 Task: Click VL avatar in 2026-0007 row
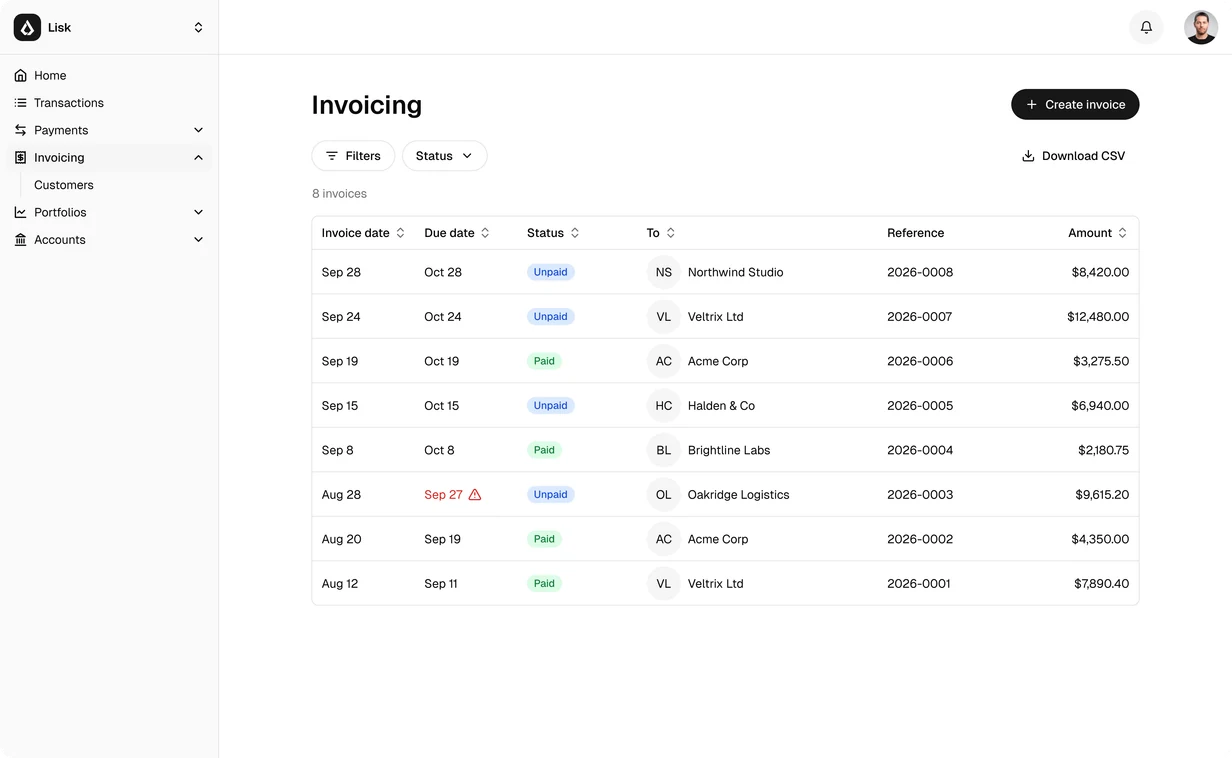click(x=664, y=317)
